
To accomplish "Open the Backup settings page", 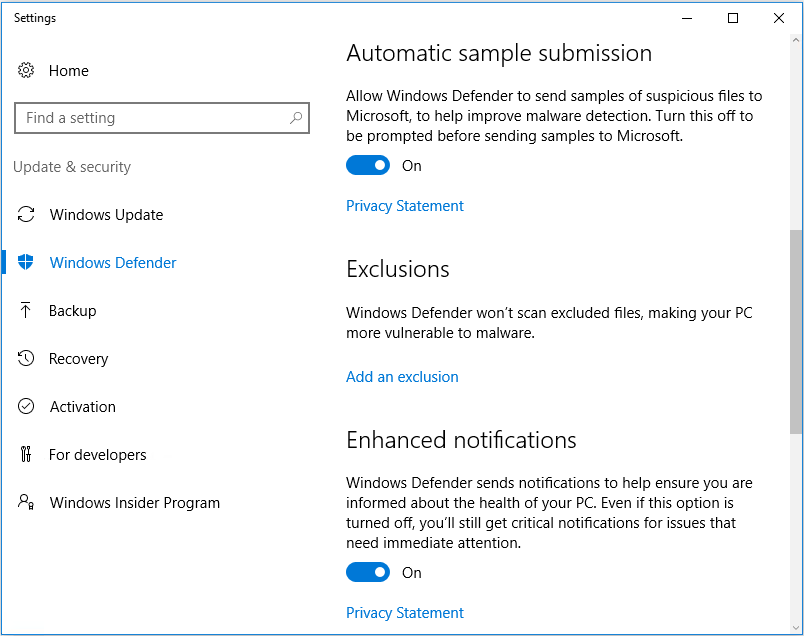I will tap(72, 311).
